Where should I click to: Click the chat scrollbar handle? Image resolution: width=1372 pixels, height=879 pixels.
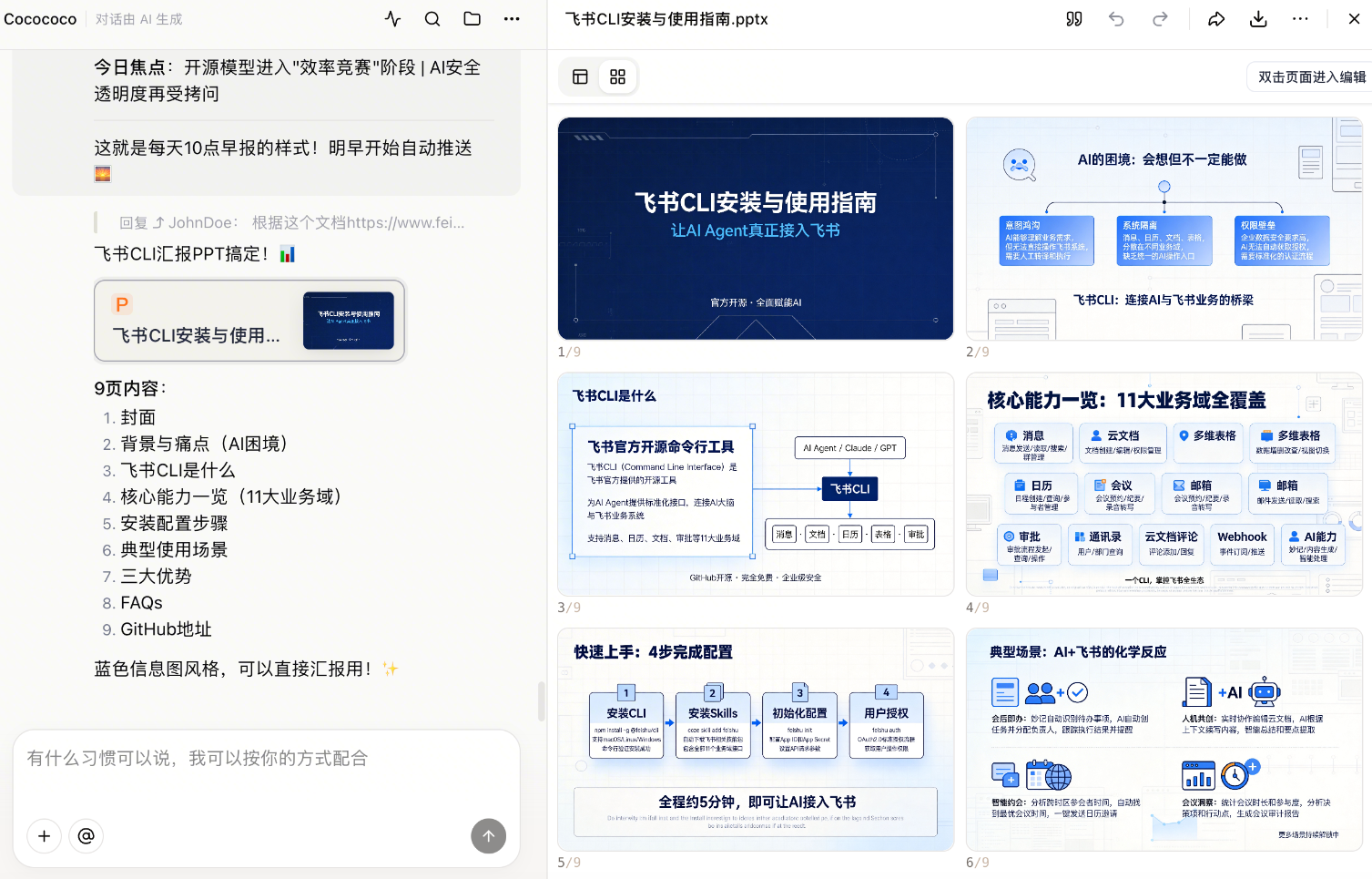[x=541, y=701]
